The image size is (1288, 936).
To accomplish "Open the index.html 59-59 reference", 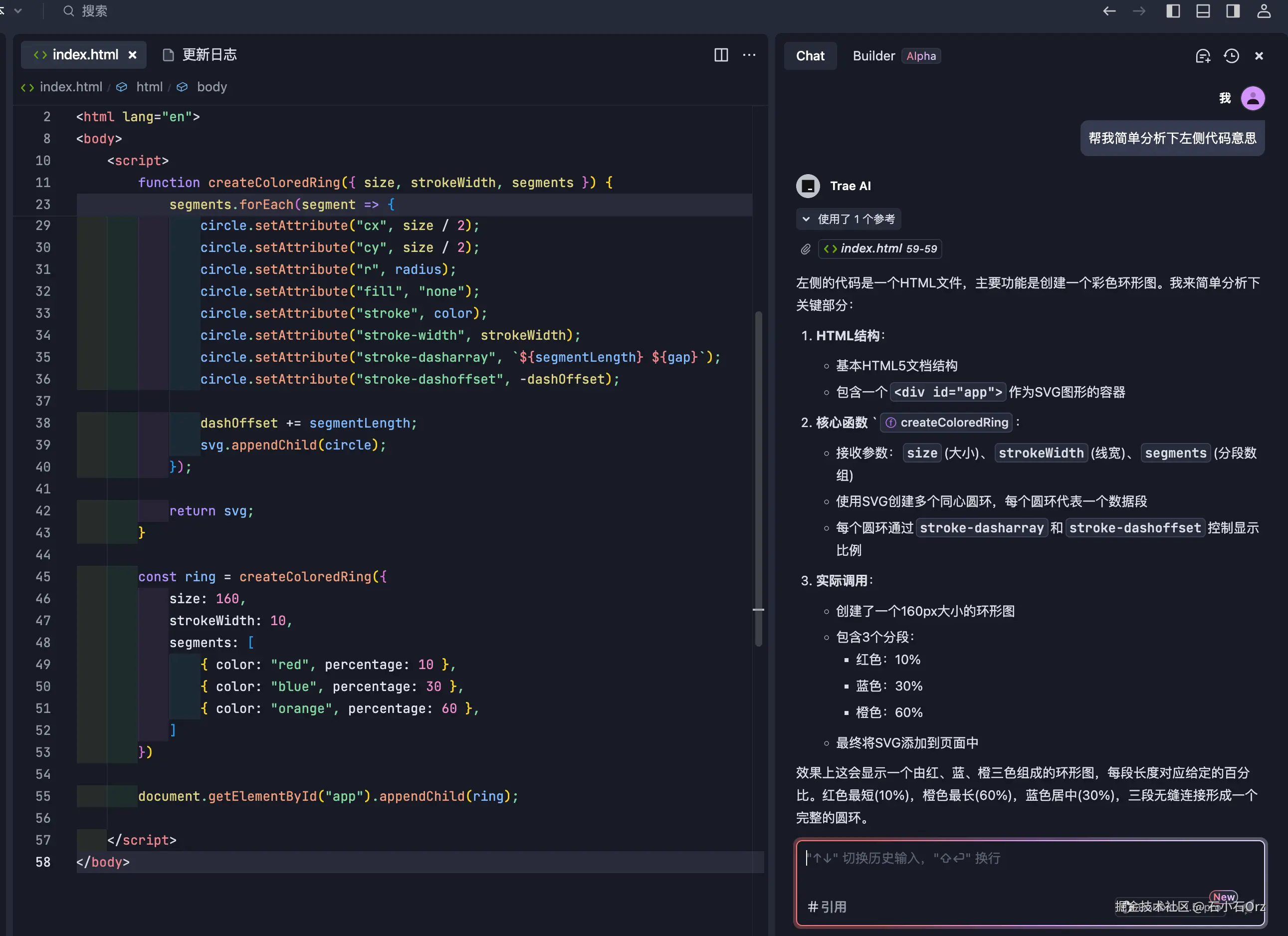I will pos(880,249).
